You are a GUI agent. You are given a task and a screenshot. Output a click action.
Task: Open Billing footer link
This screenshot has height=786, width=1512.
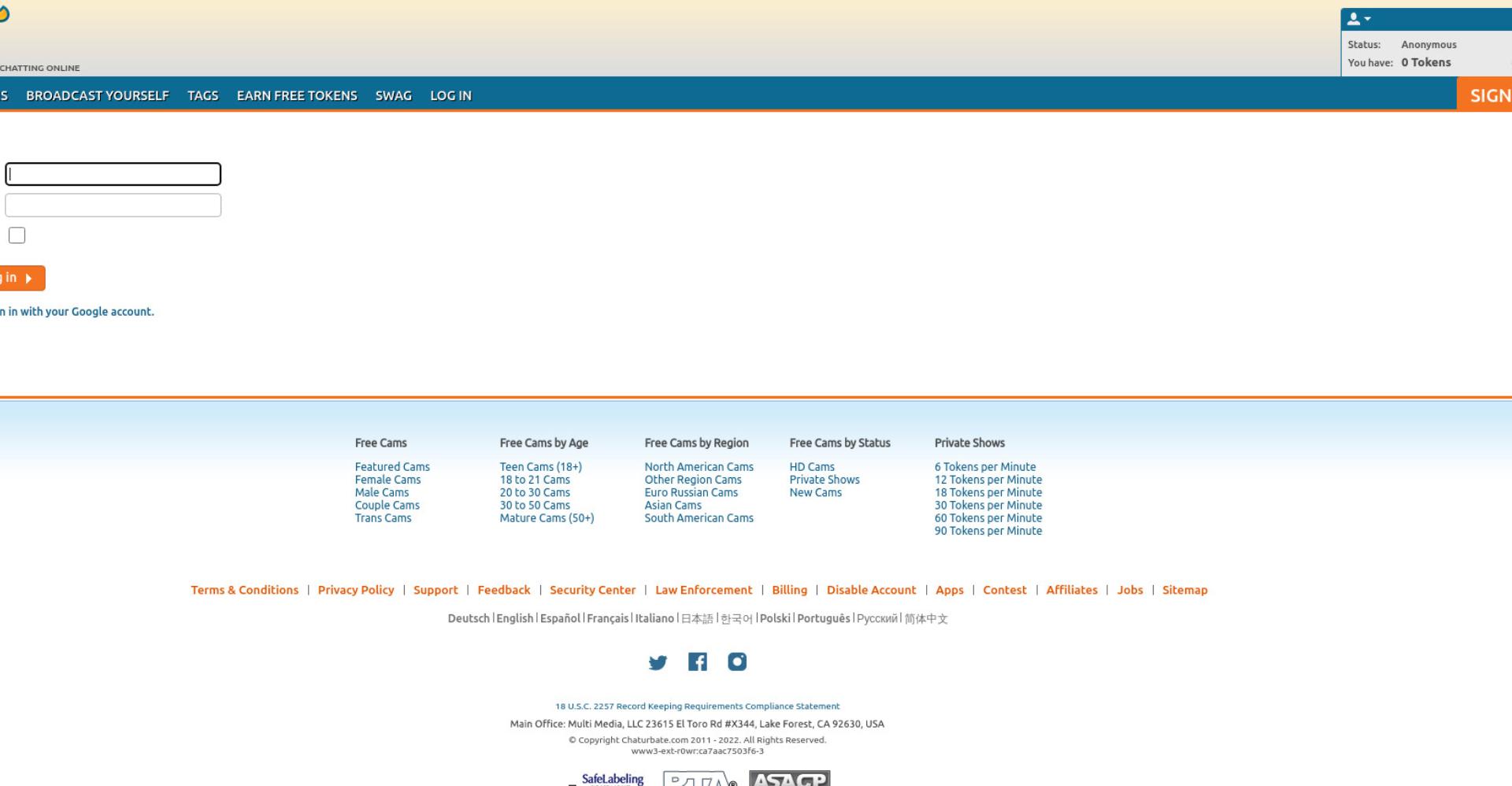pos(789,590)
